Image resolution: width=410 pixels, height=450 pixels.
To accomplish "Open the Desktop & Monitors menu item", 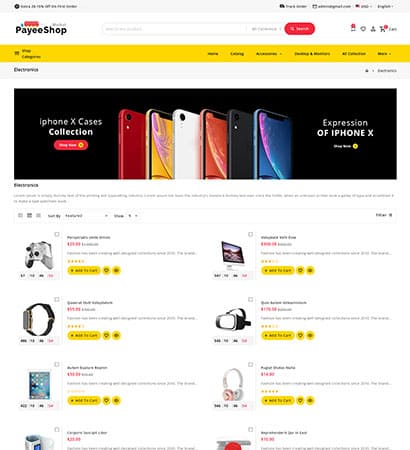I will point(312,54).
